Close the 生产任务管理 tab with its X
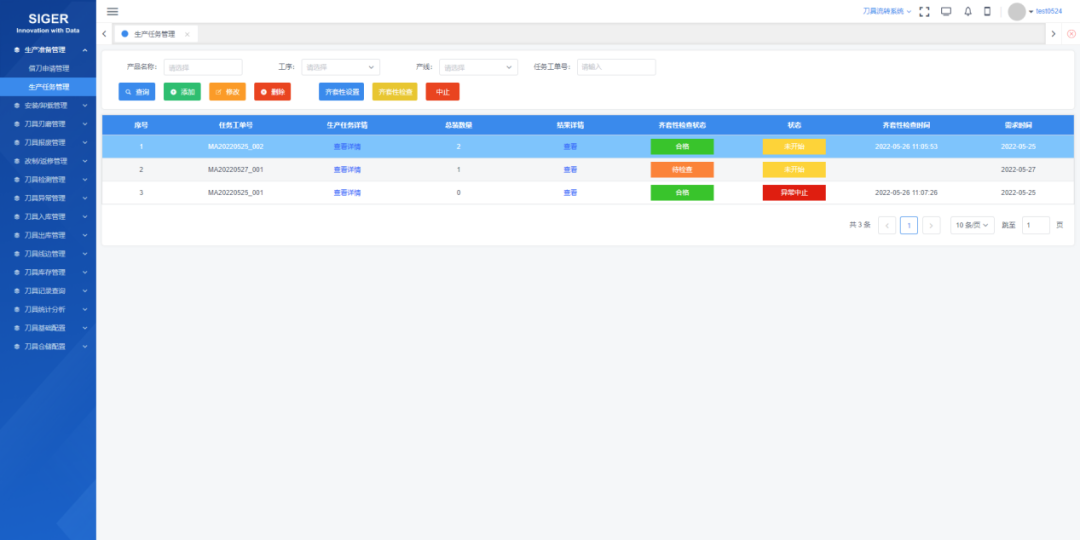Screen dimensions: 1080x540 pos(187,34)
